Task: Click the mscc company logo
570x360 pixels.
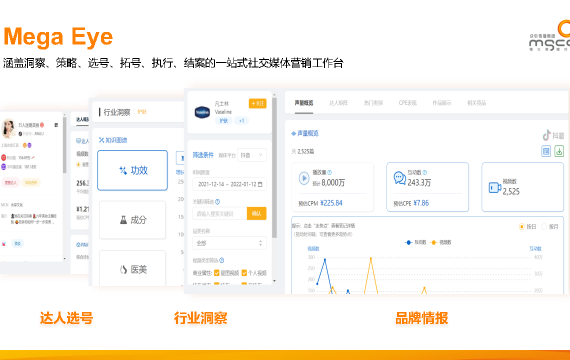Action: (x=549, y=36)
